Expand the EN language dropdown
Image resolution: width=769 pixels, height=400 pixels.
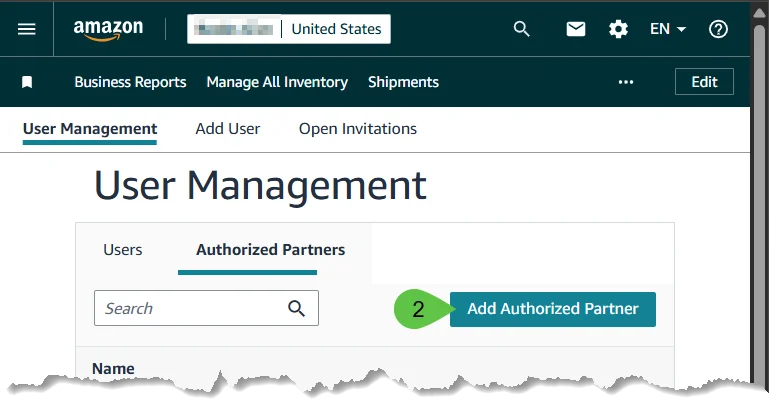point(667,29)
